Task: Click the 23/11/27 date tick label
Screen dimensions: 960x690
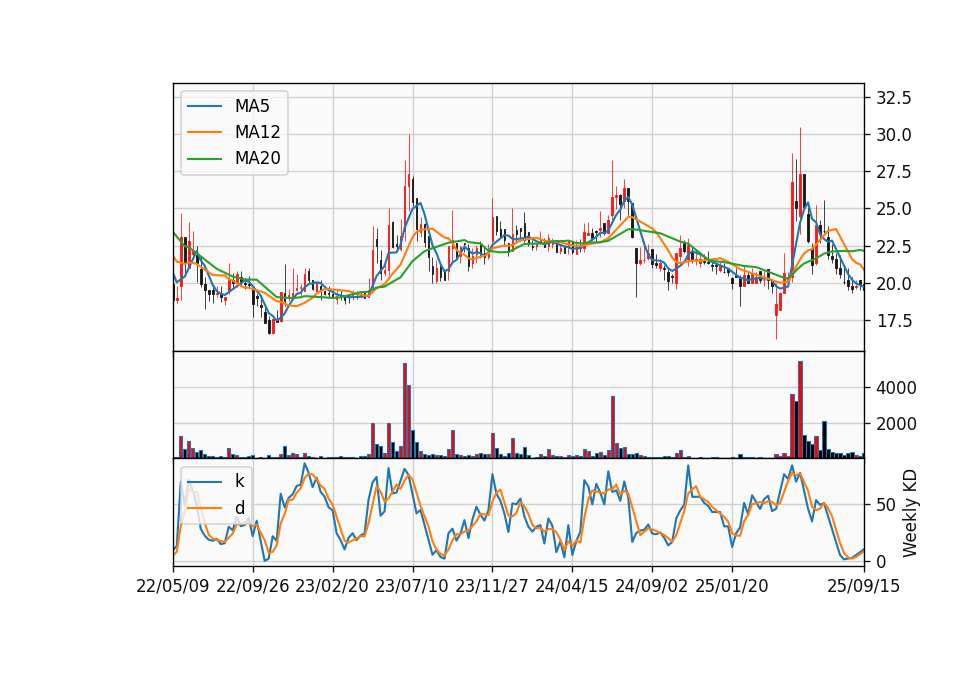Action: click(x=492, y=586)
